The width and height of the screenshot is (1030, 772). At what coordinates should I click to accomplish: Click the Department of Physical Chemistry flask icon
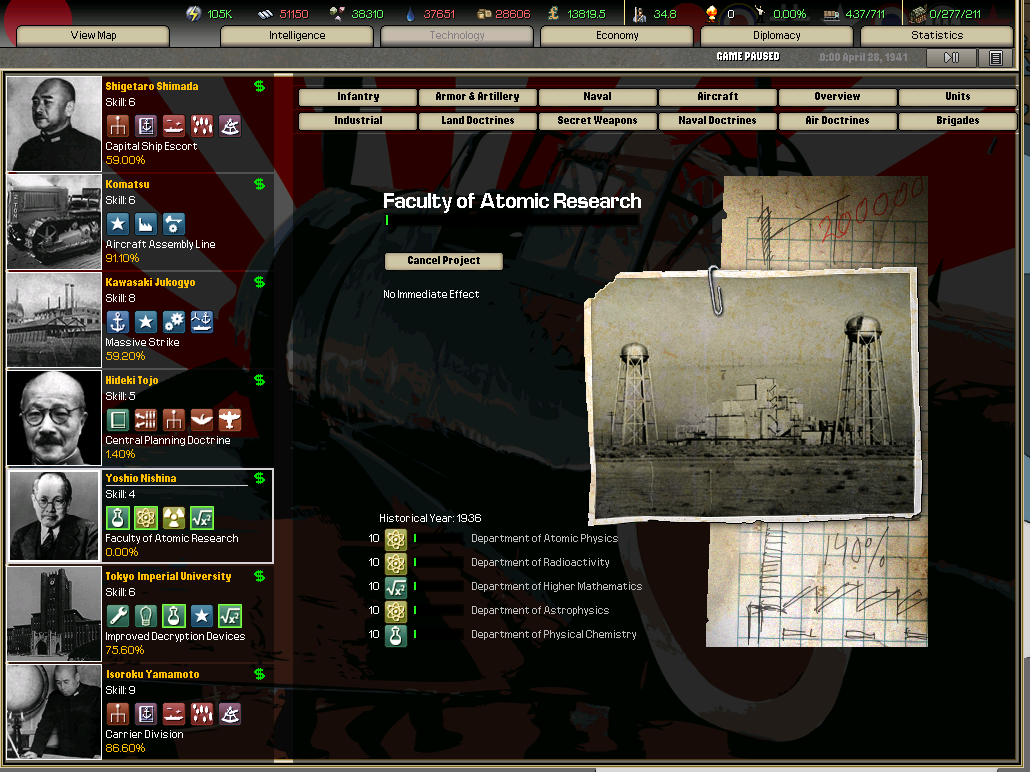(x=396, y=635)
